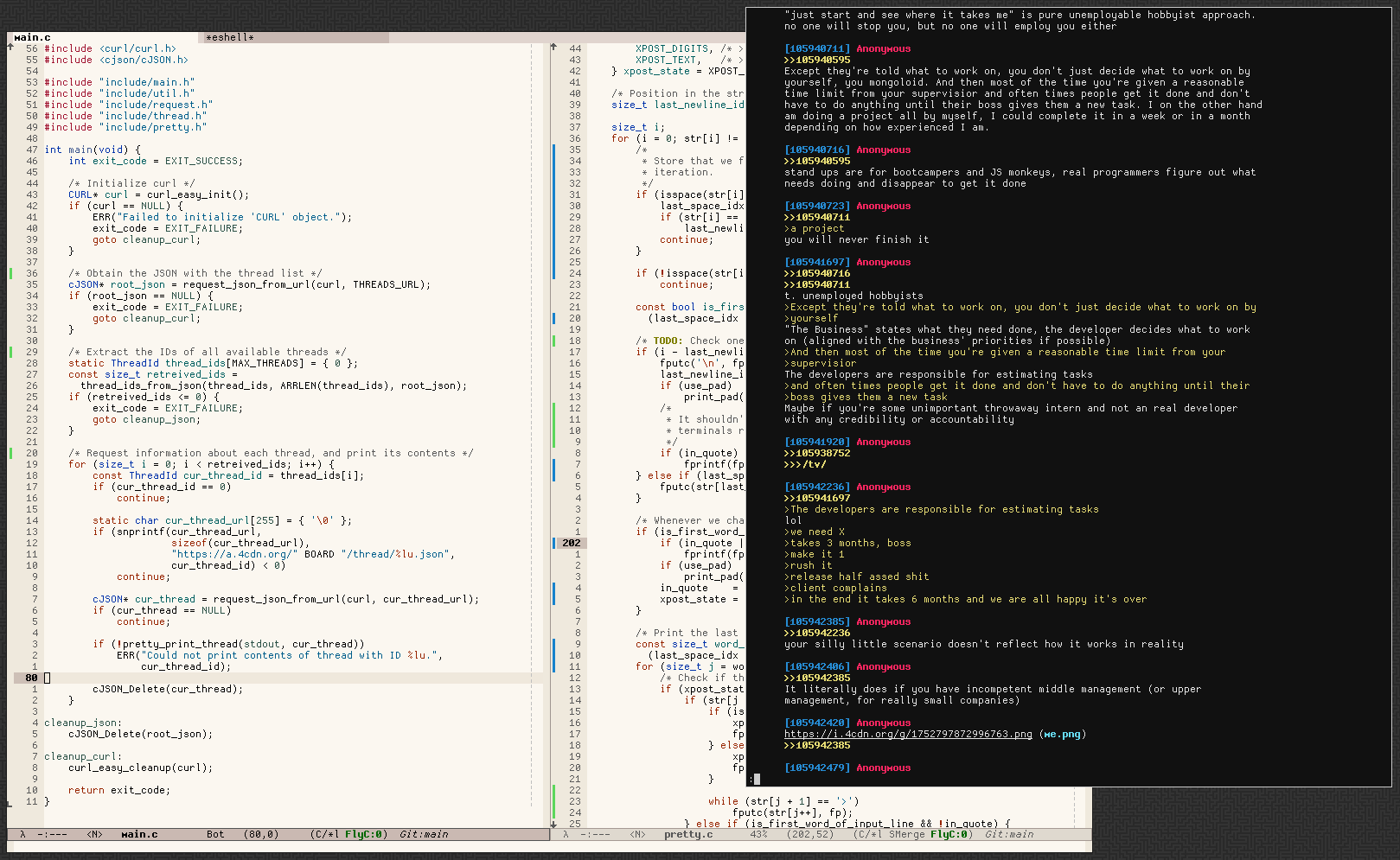Viewport: 1400px width, 860px height.
Task: Open the i.4cdn.org image URL link
Action: (x=908, y=734)
